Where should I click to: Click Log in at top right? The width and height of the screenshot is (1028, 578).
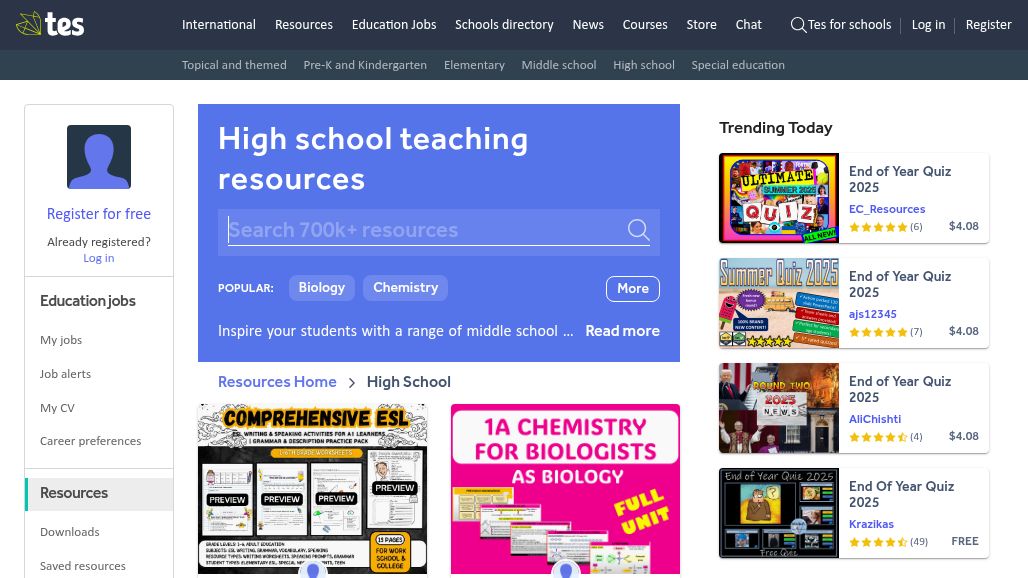pyautogui.click(x=928, y=25)
